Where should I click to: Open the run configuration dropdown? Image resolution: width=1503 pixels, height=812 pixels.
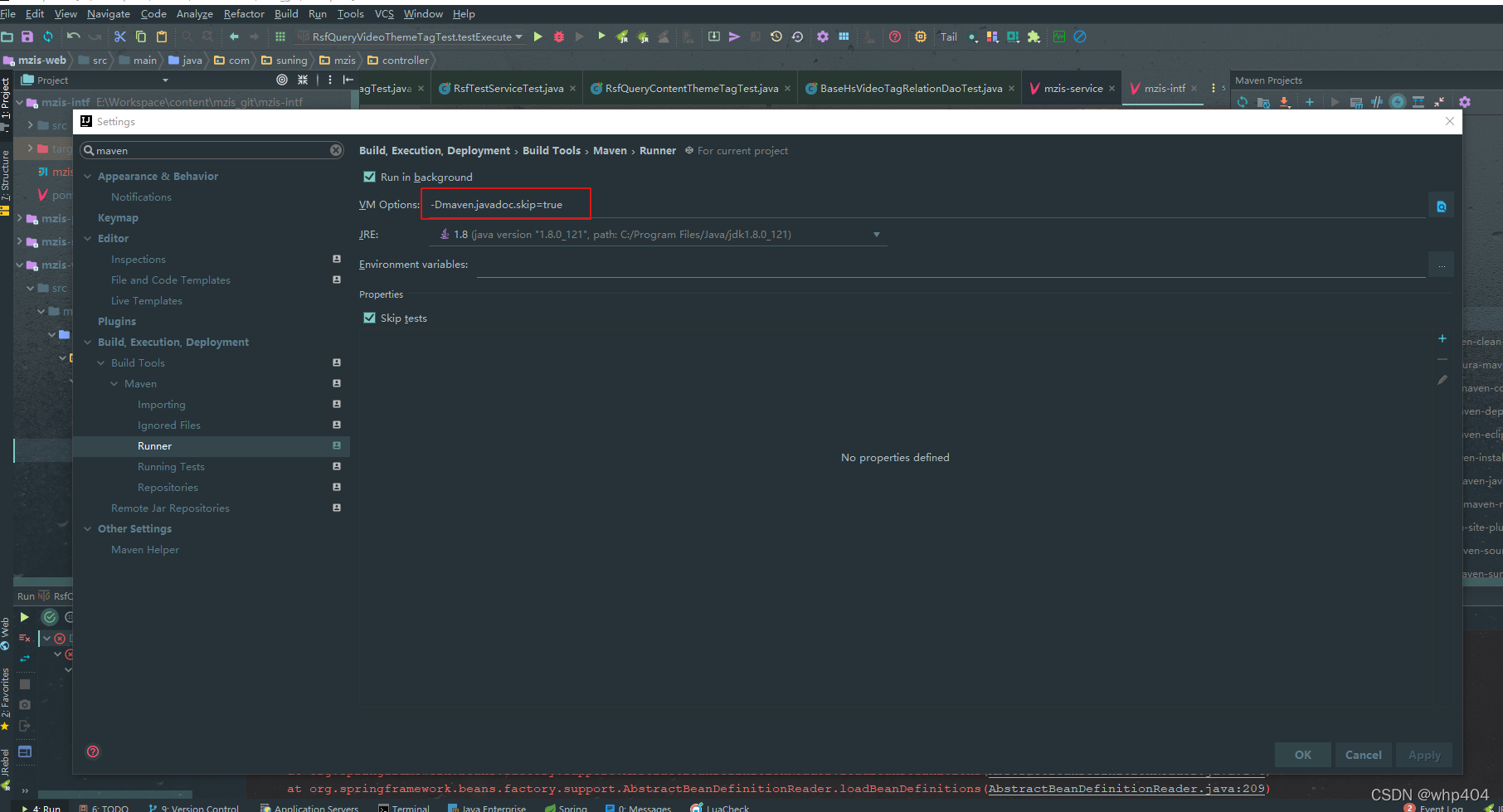[519, 36]
